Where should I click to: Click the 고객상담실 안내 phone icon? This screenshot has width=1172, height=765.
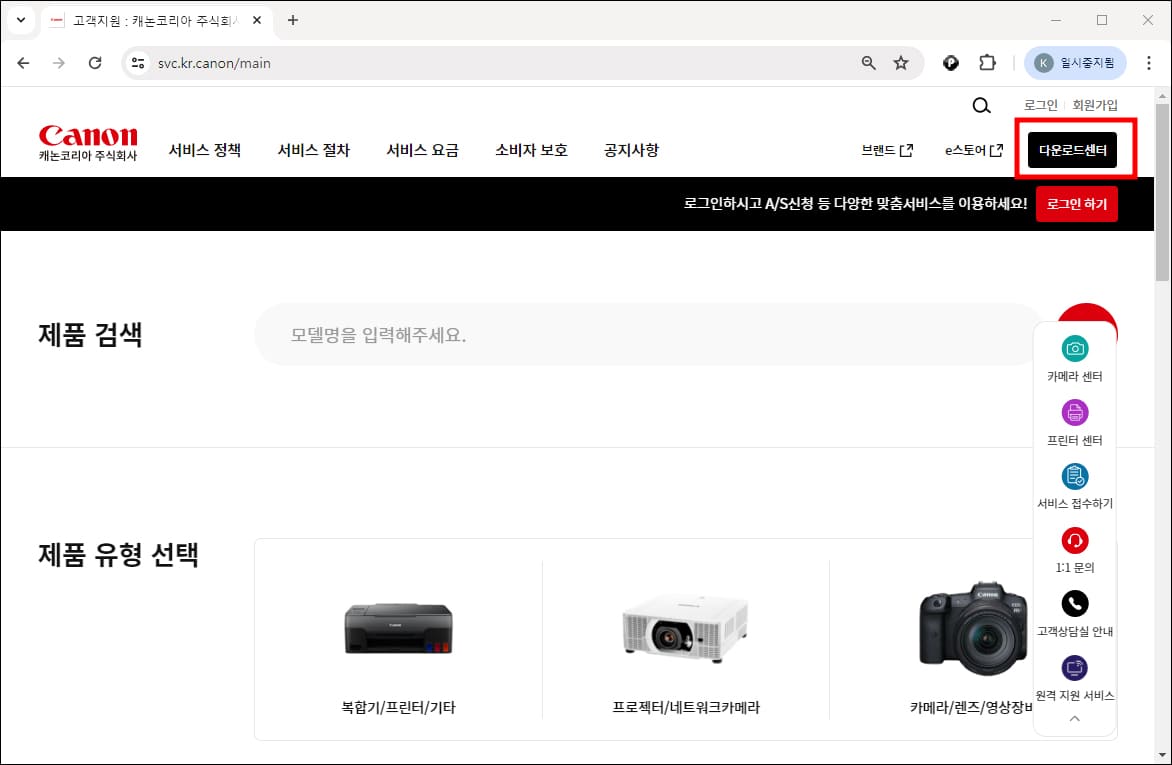coord(1075,604)
